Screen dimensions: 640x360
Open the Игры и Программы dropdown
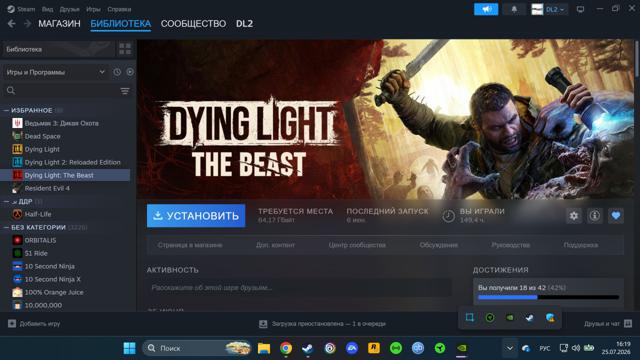tap(56, 72)
